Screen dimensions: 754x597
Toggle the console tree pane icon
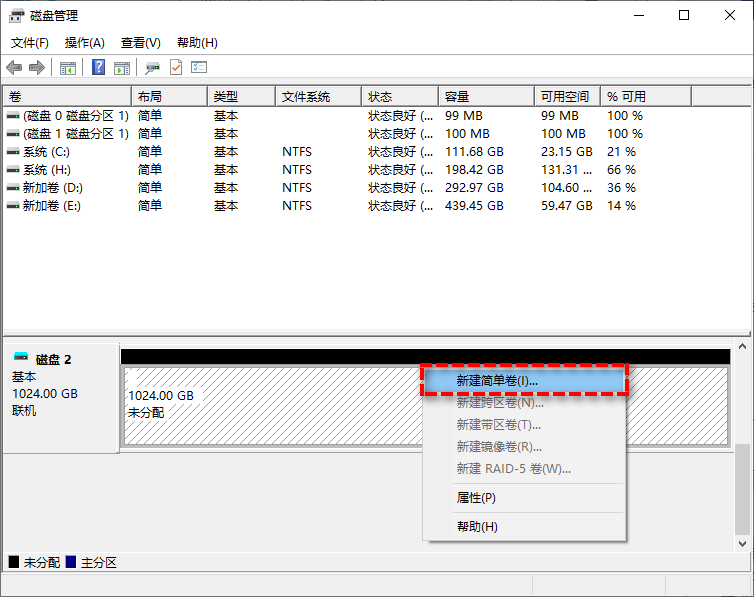point(68,68)
